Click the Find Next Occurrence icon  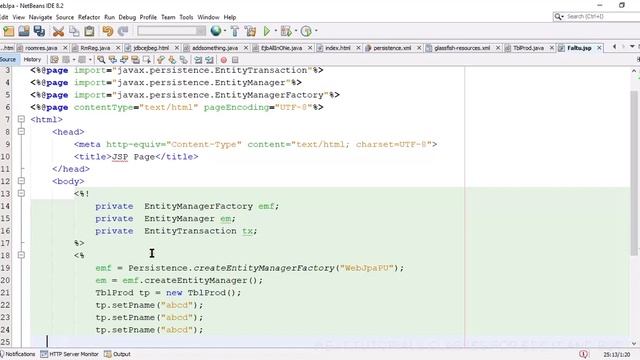tap(124, 60)
